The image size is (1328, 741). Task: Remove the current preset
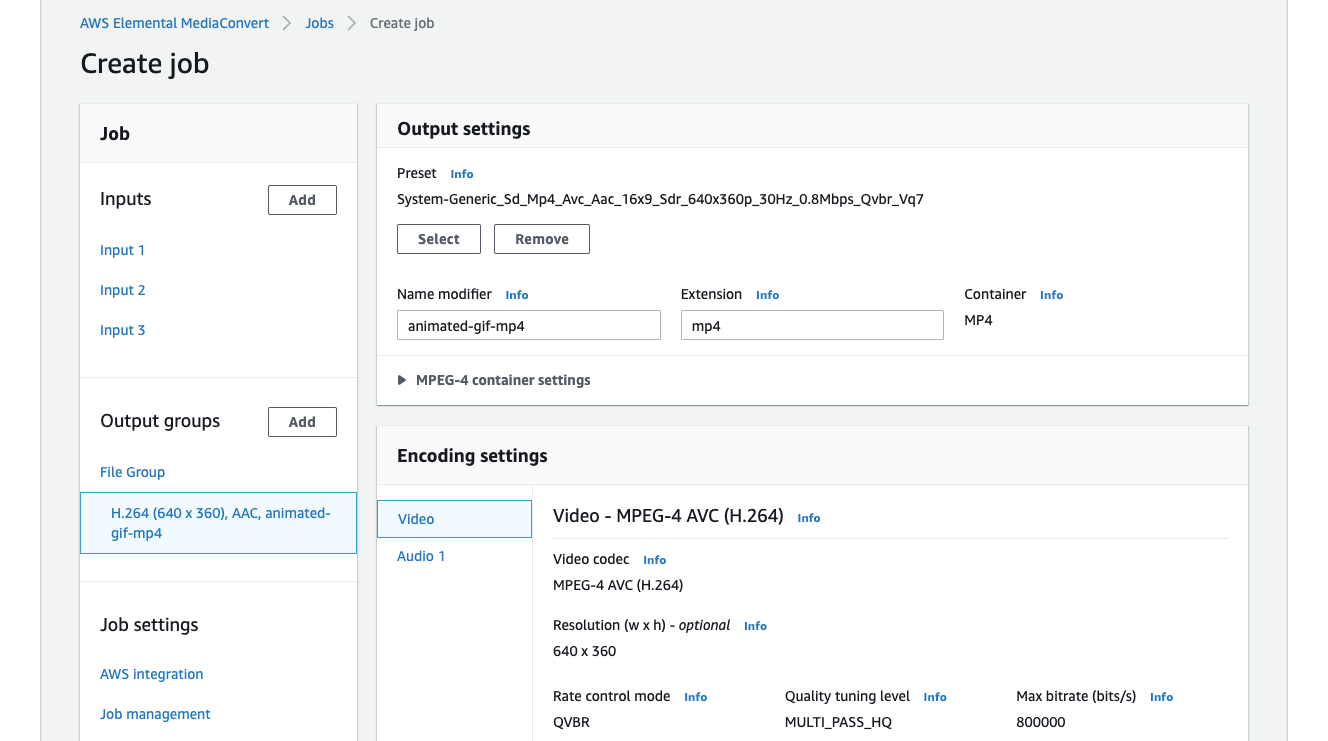pyautogui.click(x=541, y=239)
